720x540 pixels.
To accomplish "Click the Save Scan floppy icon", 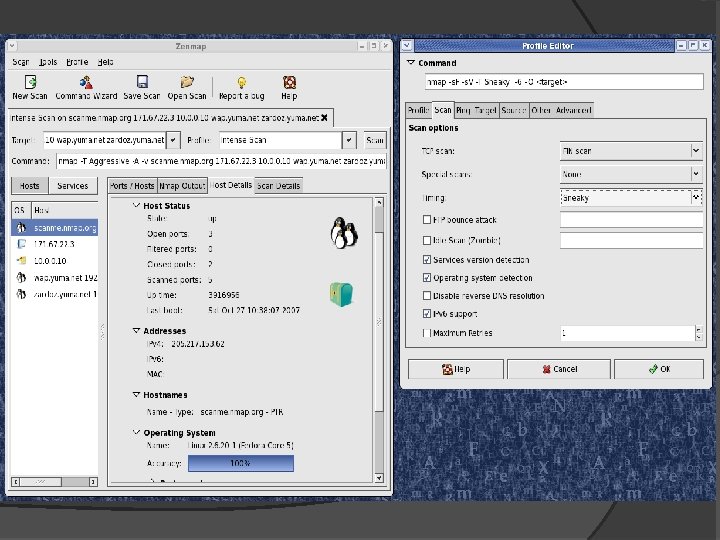I will 142,82.
